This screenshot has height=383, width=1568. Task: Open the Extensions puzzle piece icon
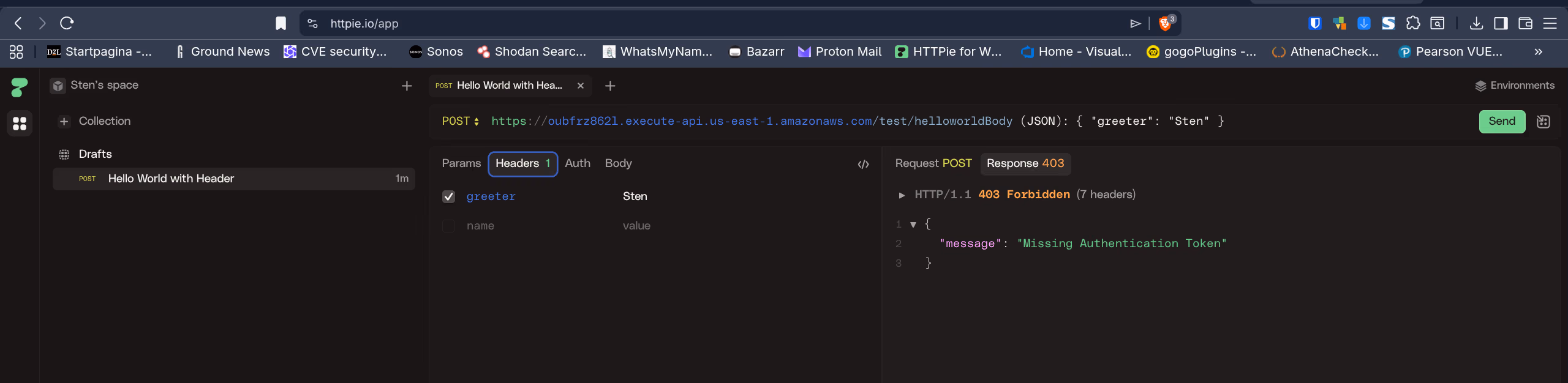coord(1412,23)
